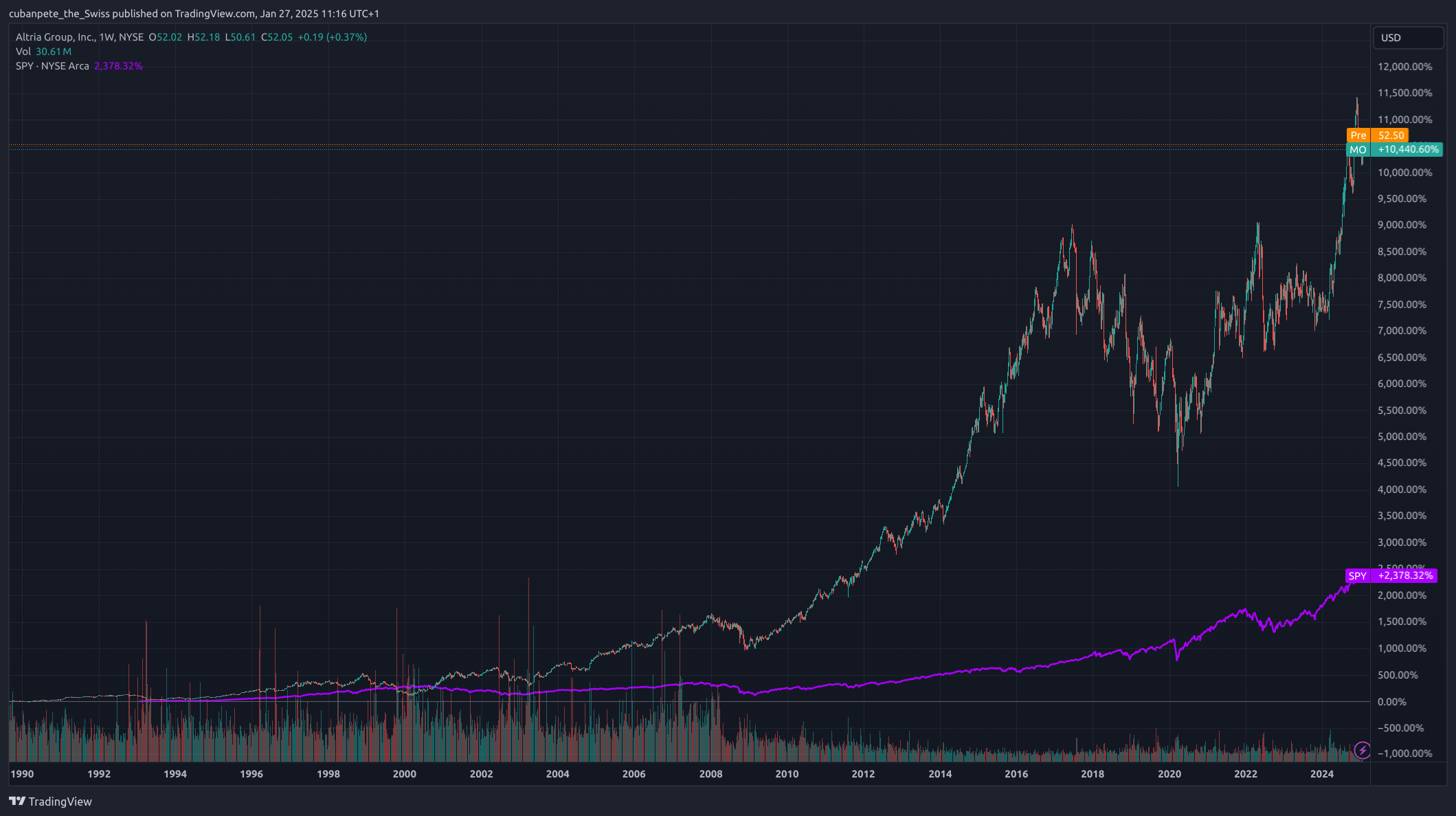Image resolution: width=1456 pixels, height=816 pixels.
Task: Click 2020 on the time axis
Action: (1170, 774)
